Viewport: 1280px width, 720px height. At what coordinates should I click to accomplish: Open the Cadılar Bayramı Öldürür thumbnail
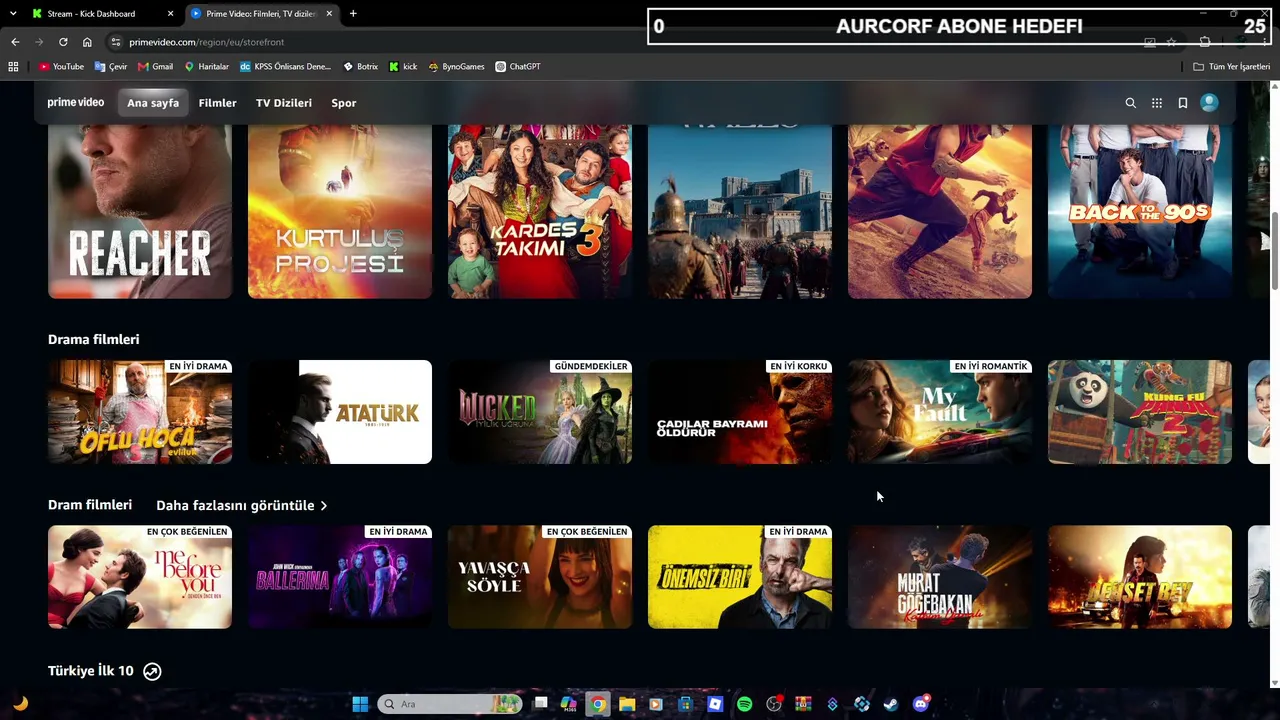[x=740, y=412]
